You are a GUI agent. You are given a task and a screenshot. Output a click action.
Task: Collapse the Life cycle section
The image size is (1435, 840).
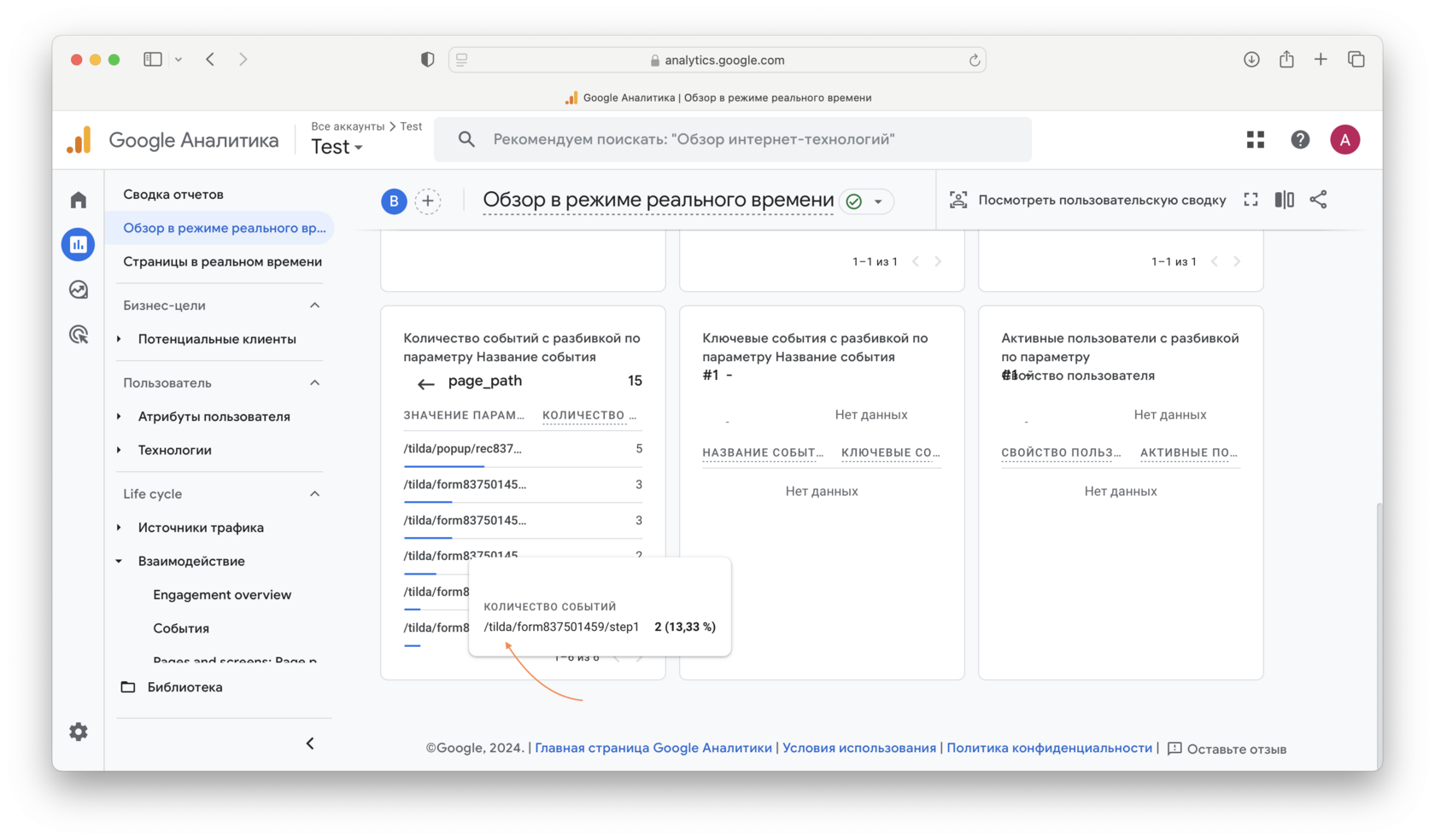(x=314, y=494)
